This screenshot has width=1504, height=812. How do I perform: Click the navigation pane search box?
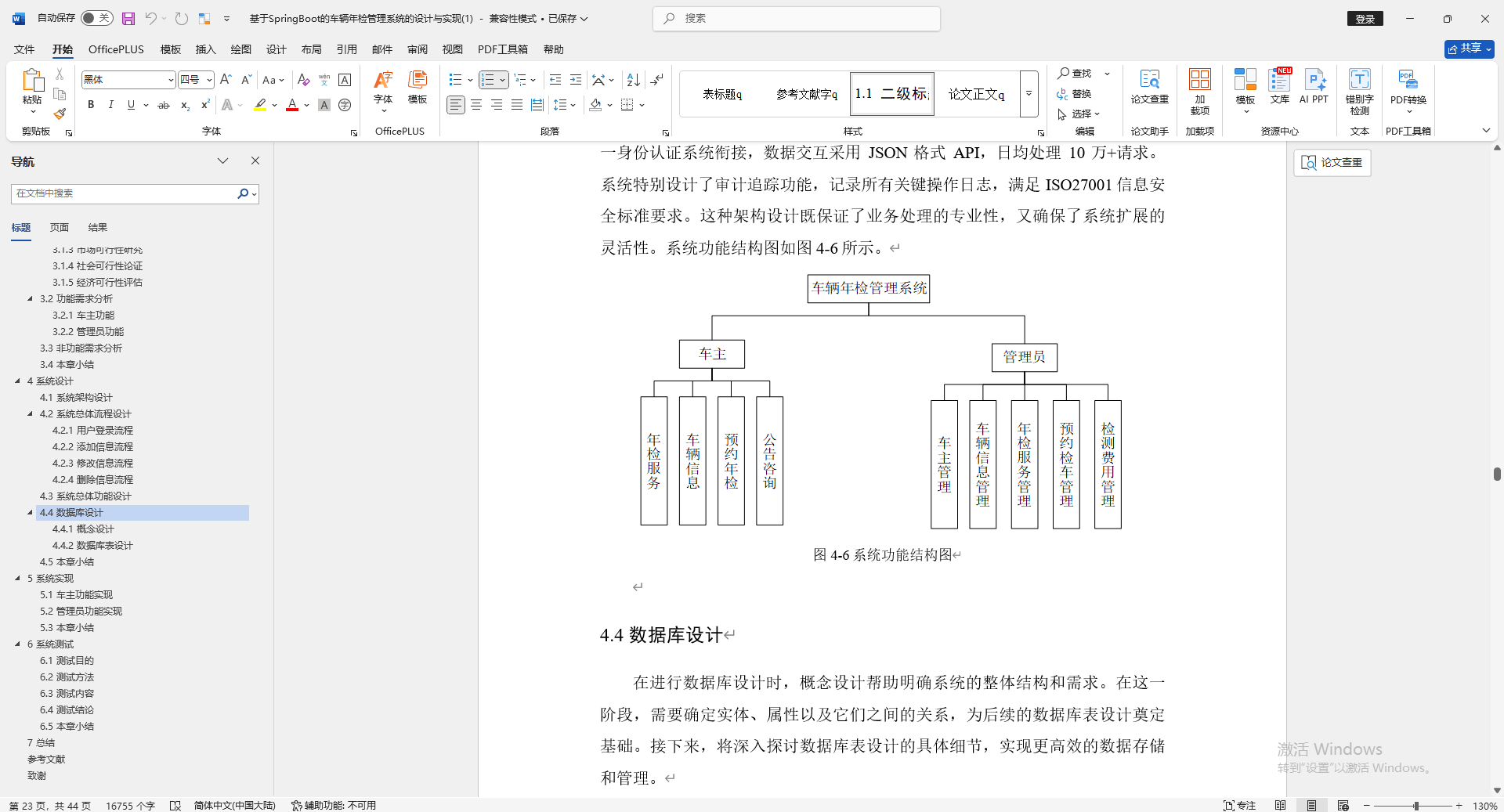coord(125,193)
